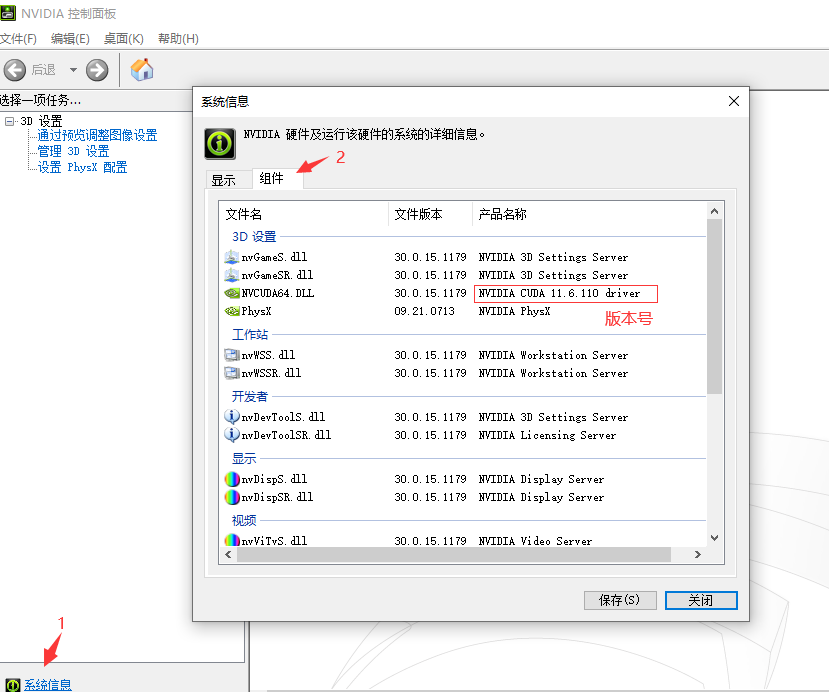The height and width of the screenshot is (692, 829).
Task: Open the Home page icon
Action: 142,69
